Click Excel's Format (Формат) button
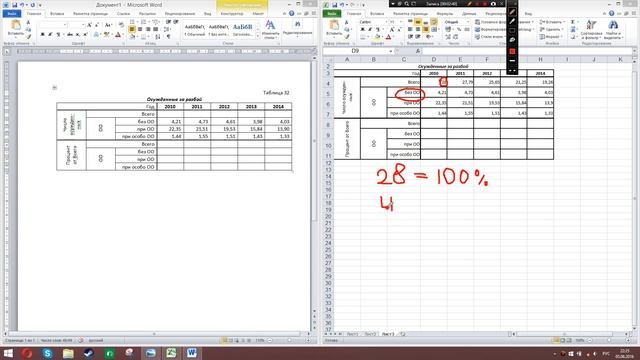The image size is (640, 360). (x=550, y=37)
